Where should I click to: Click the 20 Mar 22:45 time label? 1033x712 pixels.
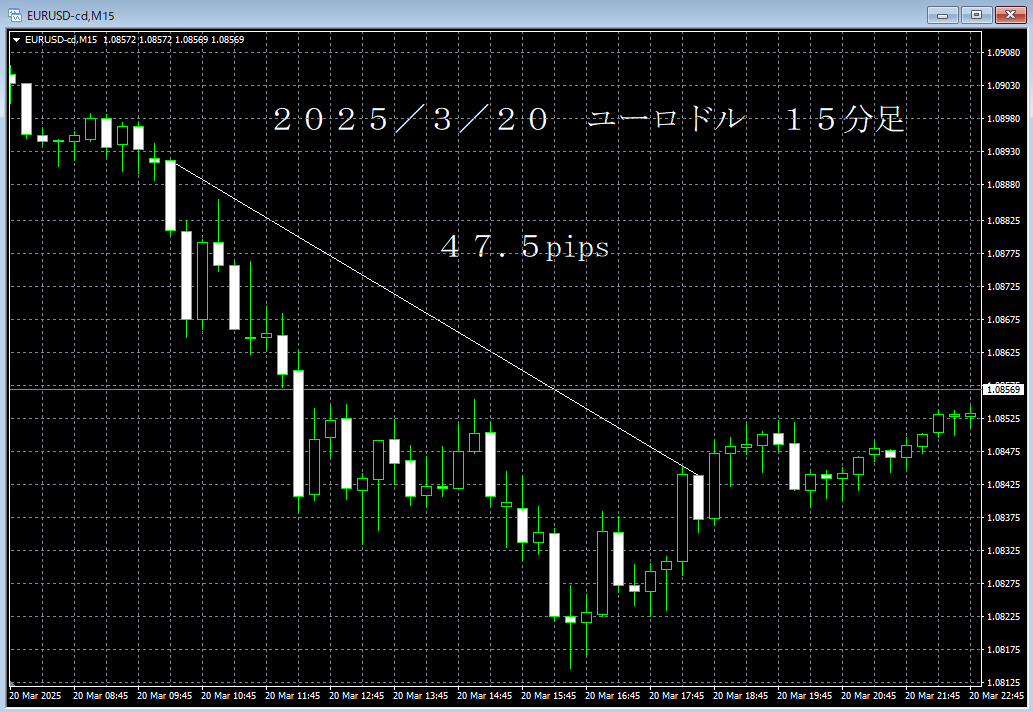click(996, 696)
